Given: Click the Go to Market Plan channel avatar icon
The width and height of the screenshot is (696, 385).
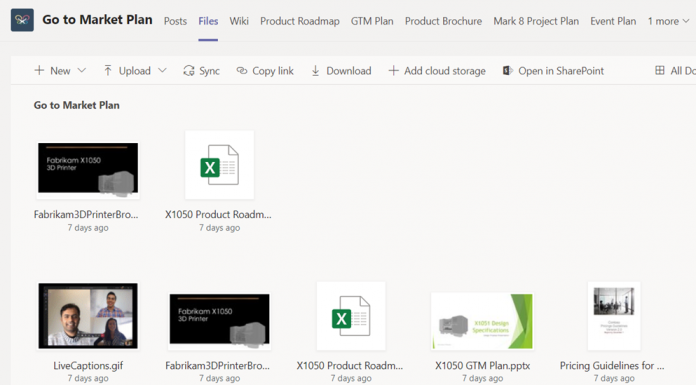Looking at the screenshot, I should click(22, 20).
